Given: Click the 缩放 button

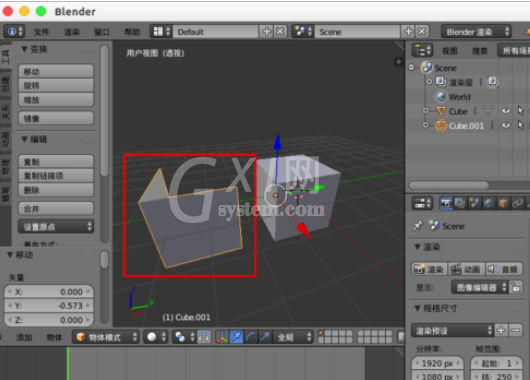Looking at the screenshot, I should (x=56, y=100).
